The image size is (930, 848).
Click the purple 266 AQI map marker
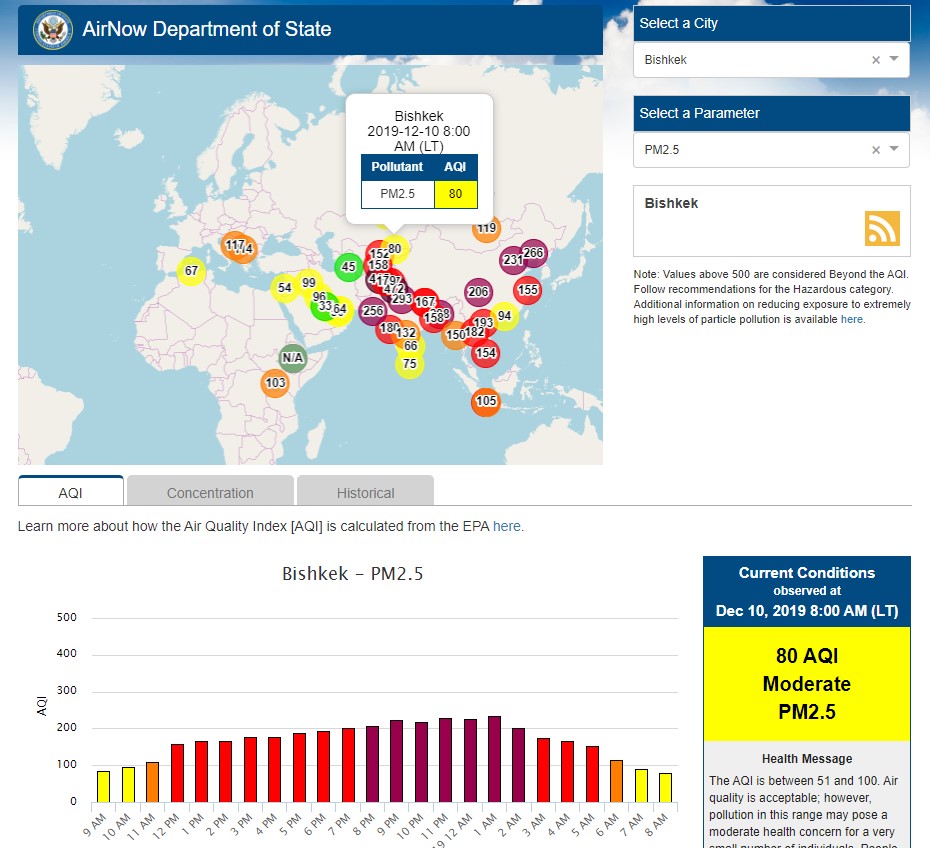[533, 253]
